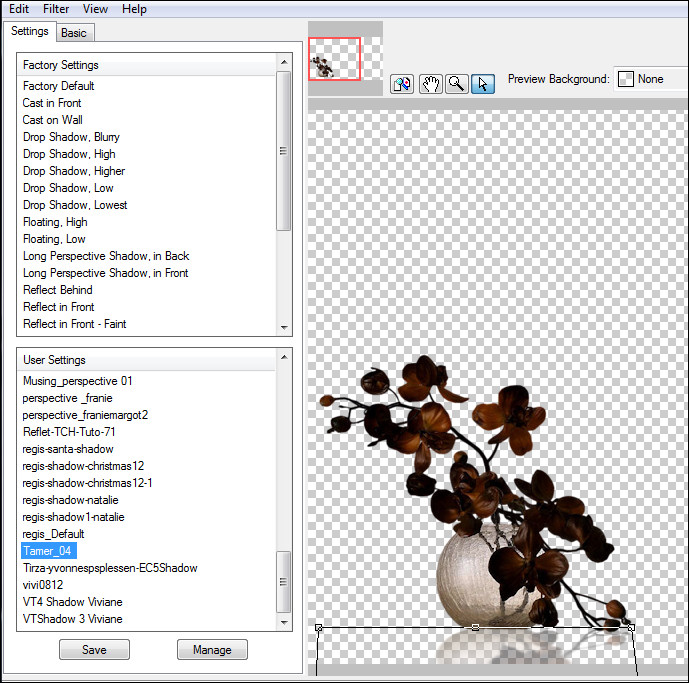Select VTShadow 3 Viviane setting
689x683 pixels.
coord(73,619)
